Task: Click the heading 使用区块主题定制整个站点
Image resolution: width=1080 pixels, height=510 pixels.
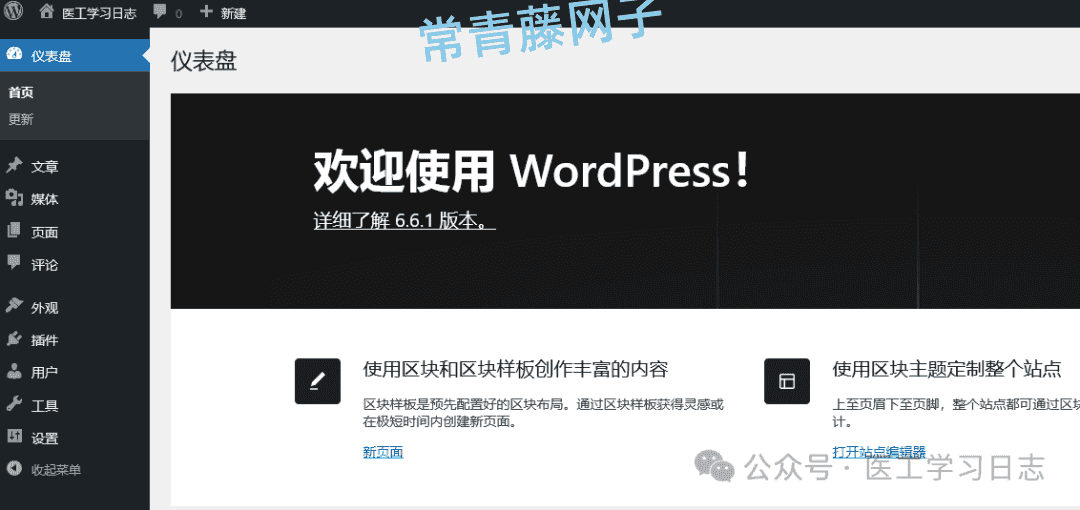Action: click(946, 369)
